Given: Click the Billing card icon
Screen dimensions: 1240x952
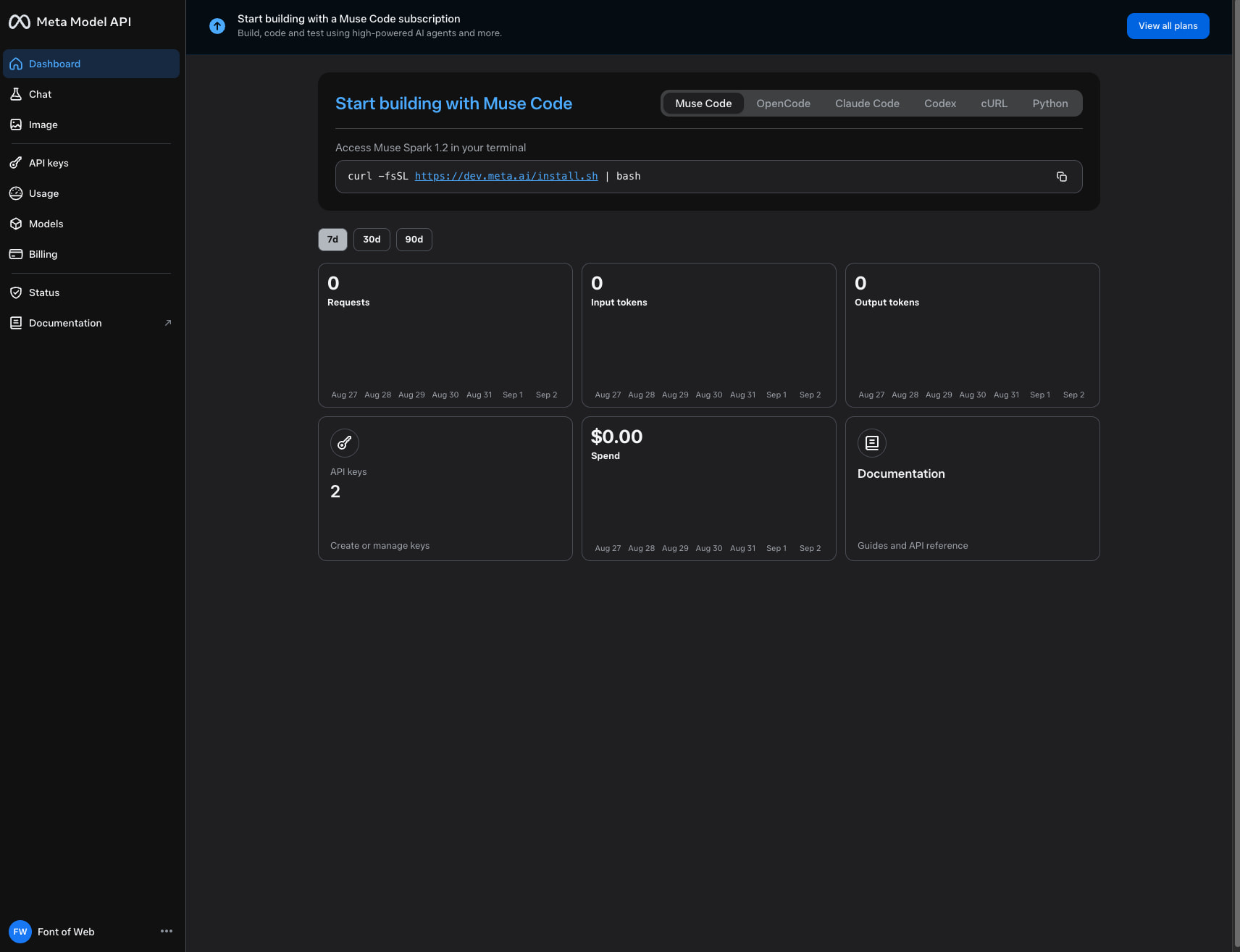Looking at the screenshot, I should tap(16, 254).
